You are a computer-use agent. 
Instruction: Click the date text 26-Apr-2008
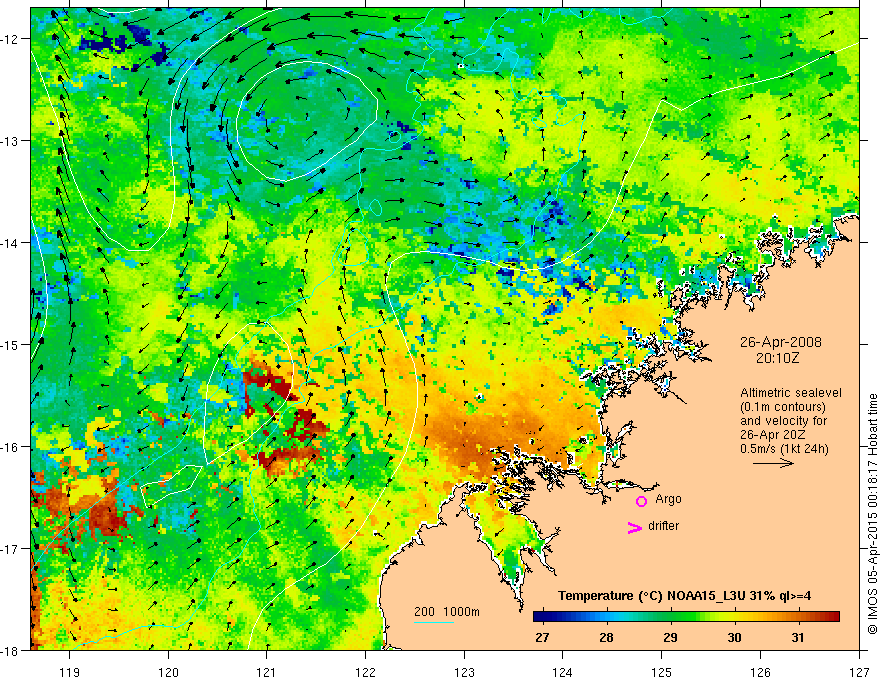[781, 342]
